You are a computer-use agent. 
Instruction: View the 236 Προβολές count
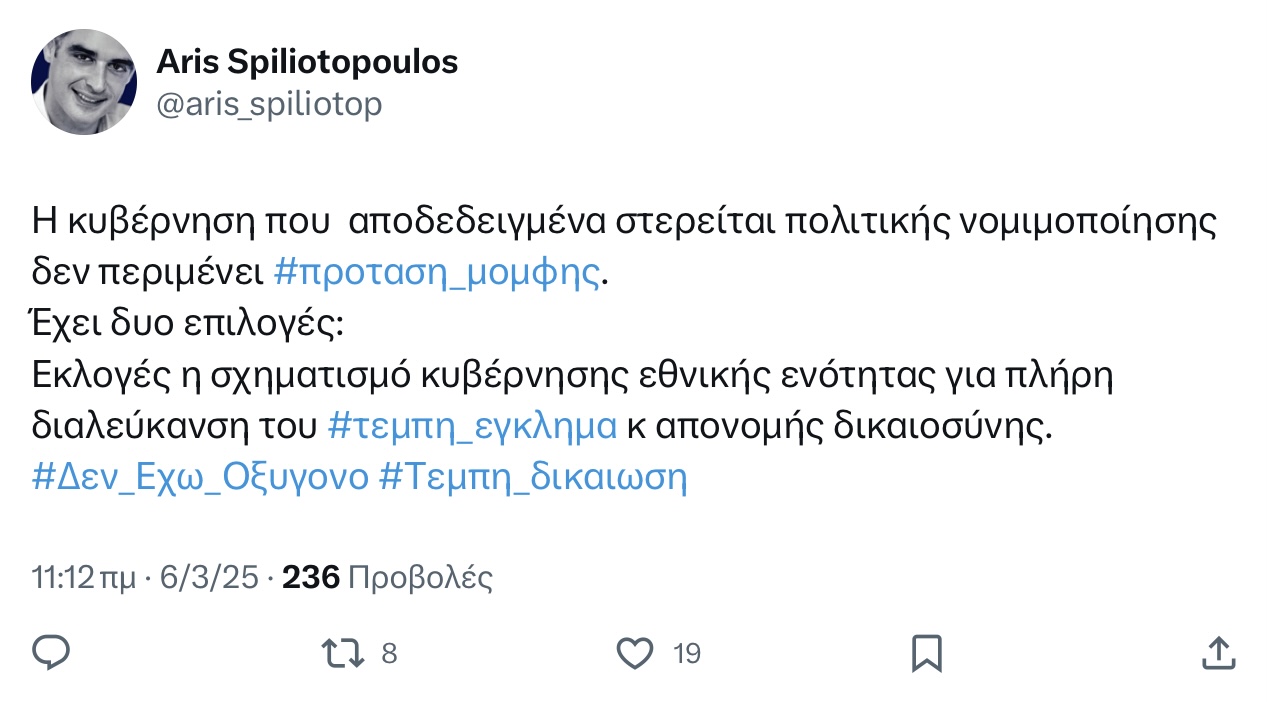pos(388,577)
